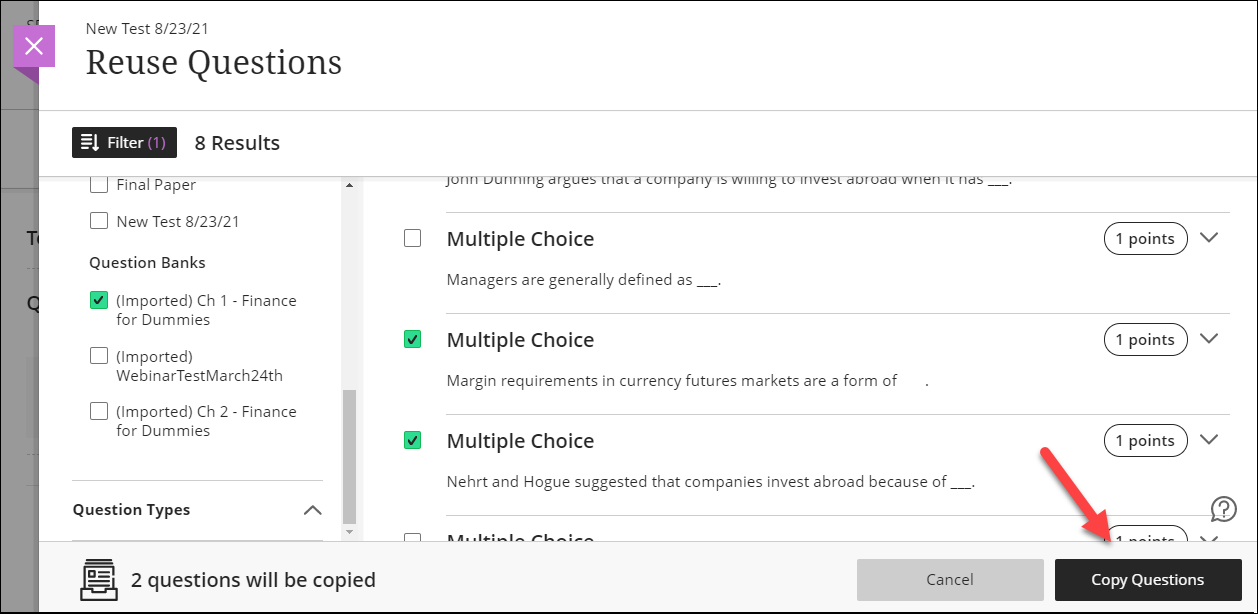Select the Managers multiple choice question

(412, 239)
